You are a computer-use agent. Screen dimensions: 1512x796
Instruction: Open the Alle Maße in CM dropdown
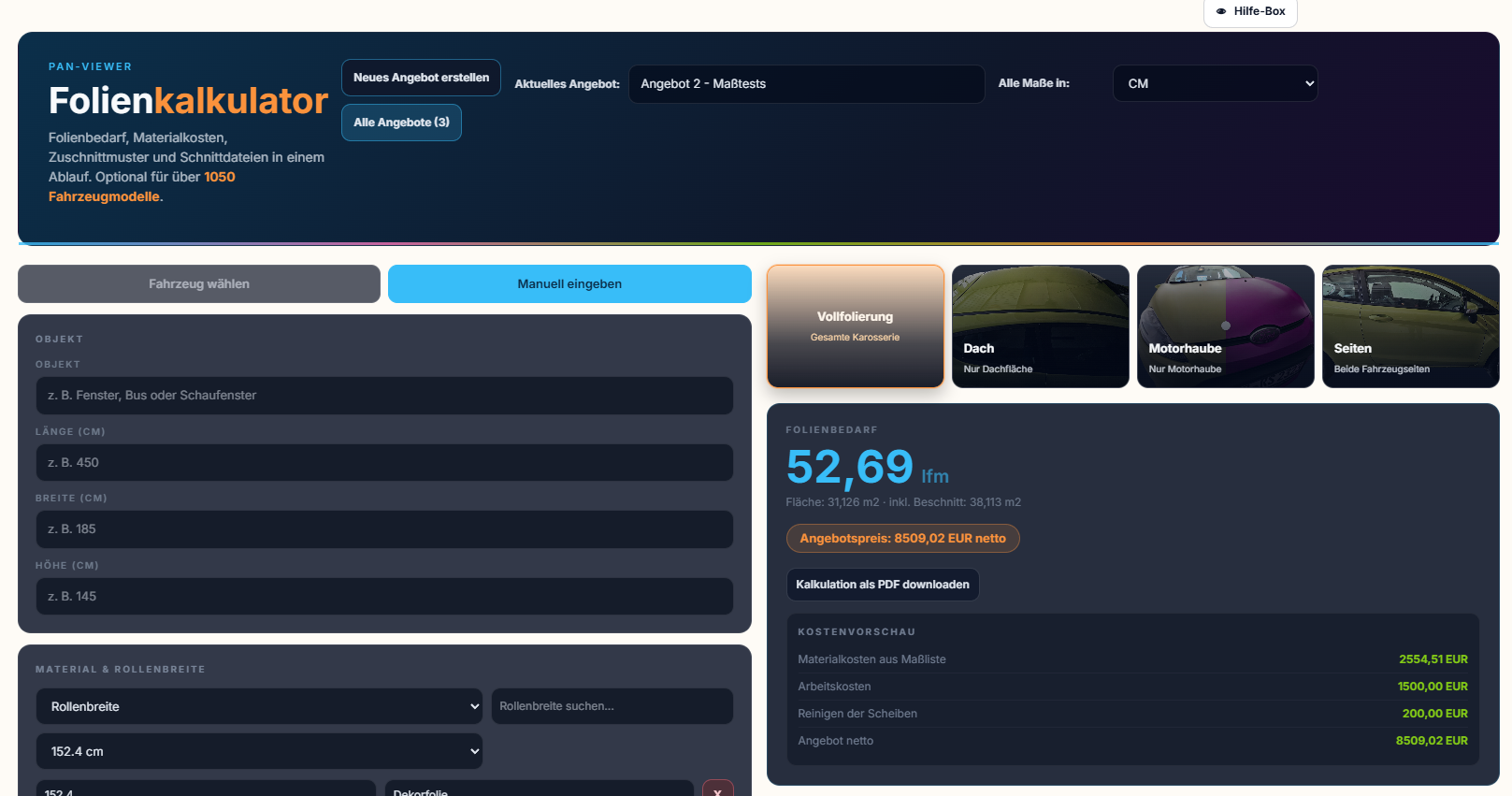click(1215, 83)
